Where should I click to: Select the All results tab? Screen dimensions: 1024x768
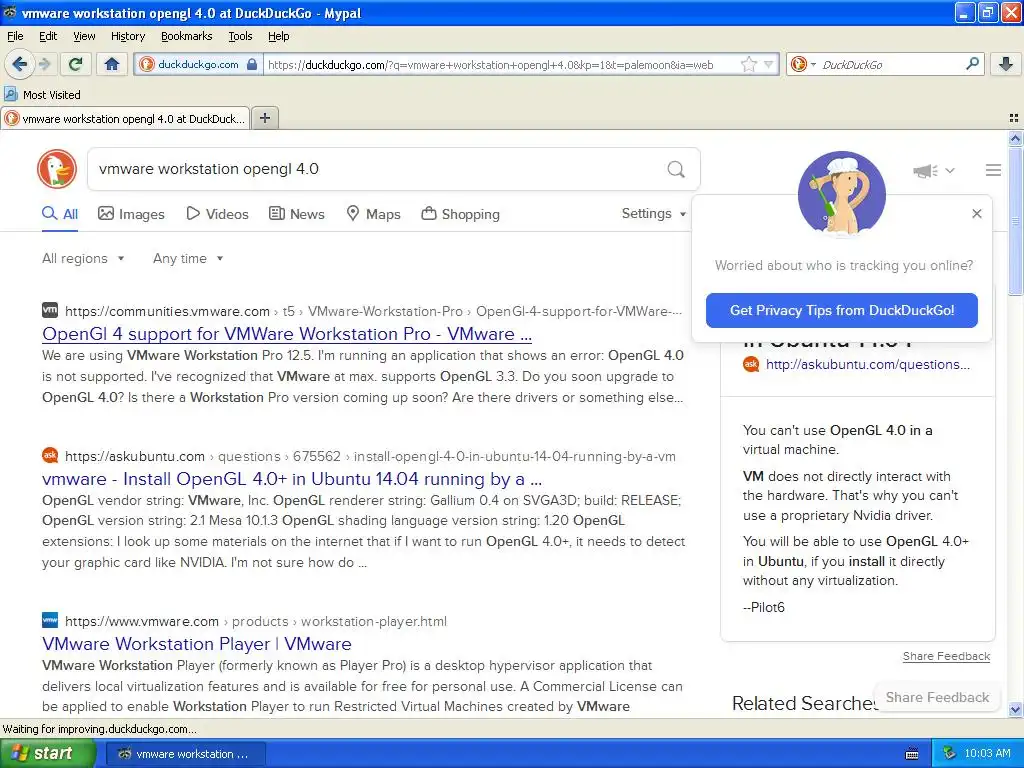coord(60,214)
